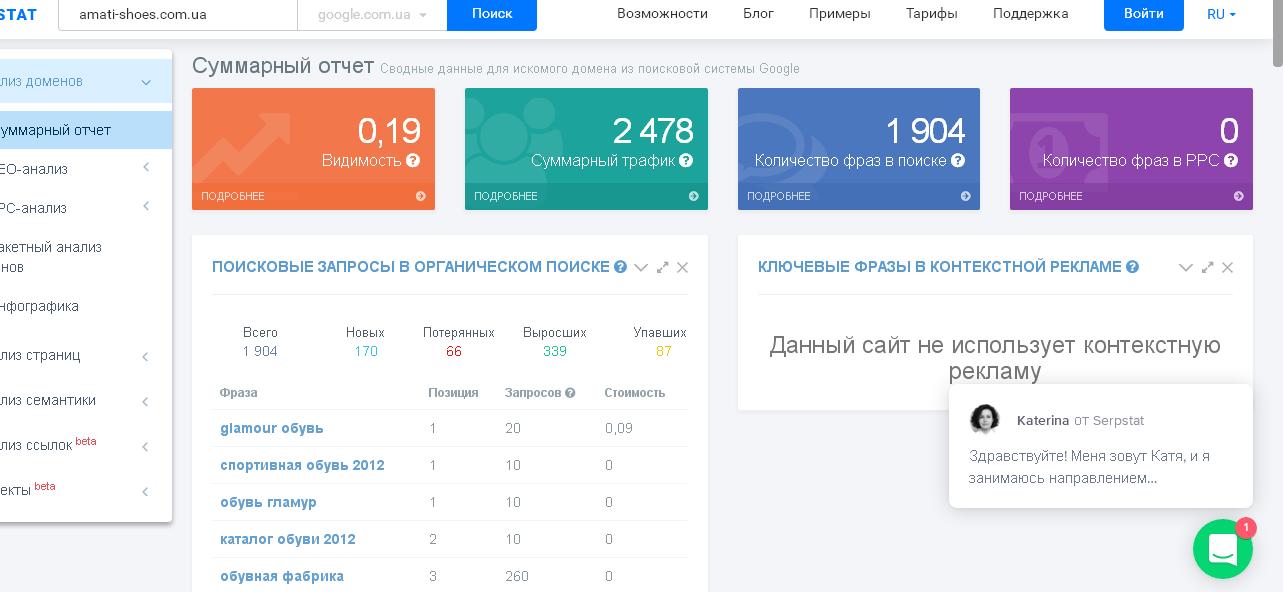This screenshot has width=1283, height=592.
Task: Open the Поддержка menu item
Action: 1030,14
